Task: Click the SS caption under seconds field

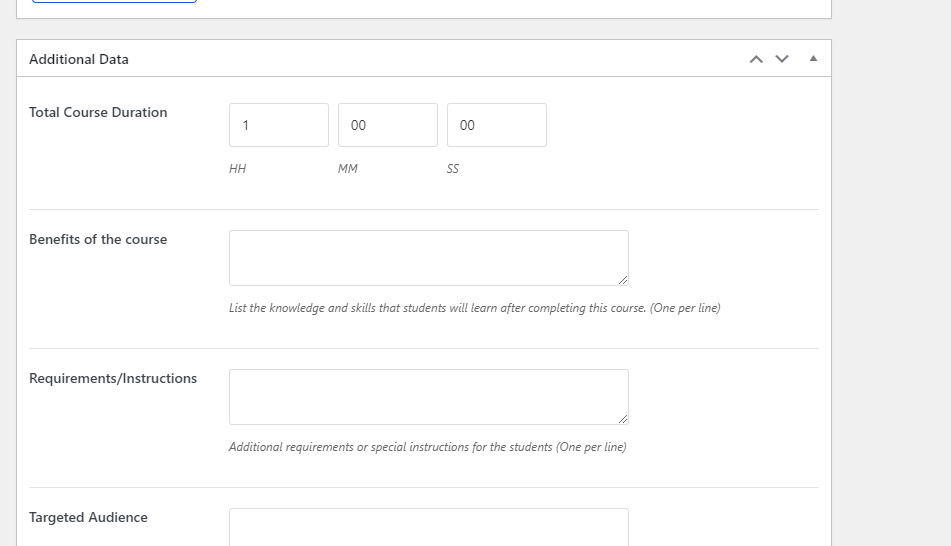Action: [x=453, y=169]
